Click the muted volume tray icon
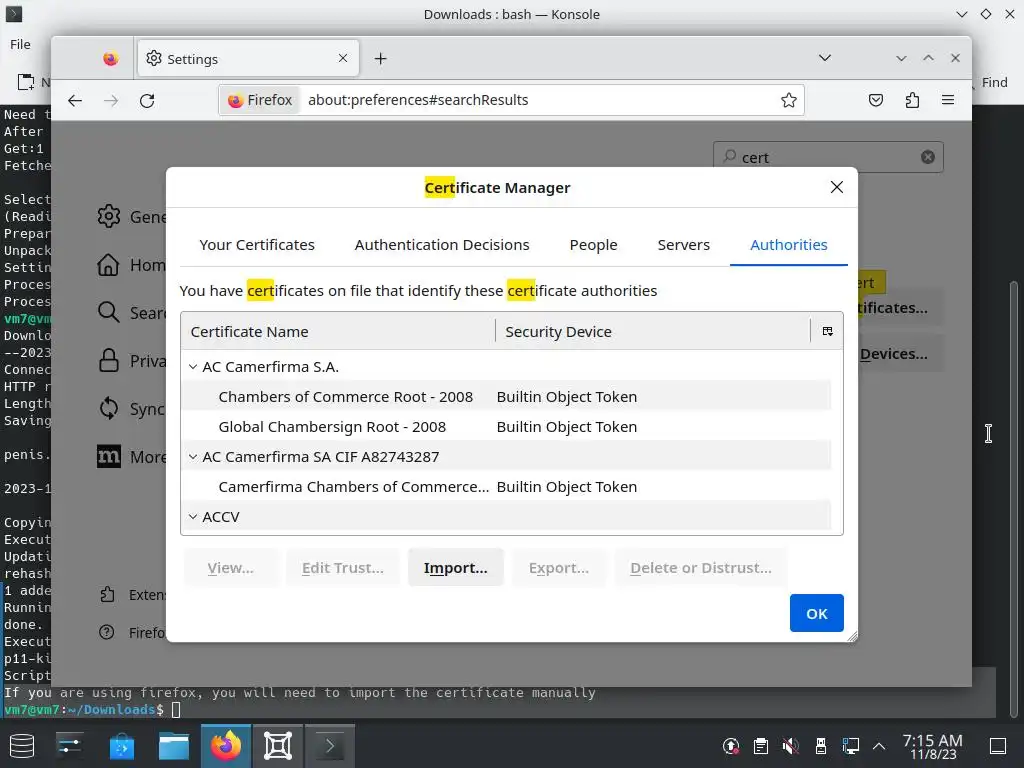This screenshot has width=1024, height=768. [x=791, y=746]
